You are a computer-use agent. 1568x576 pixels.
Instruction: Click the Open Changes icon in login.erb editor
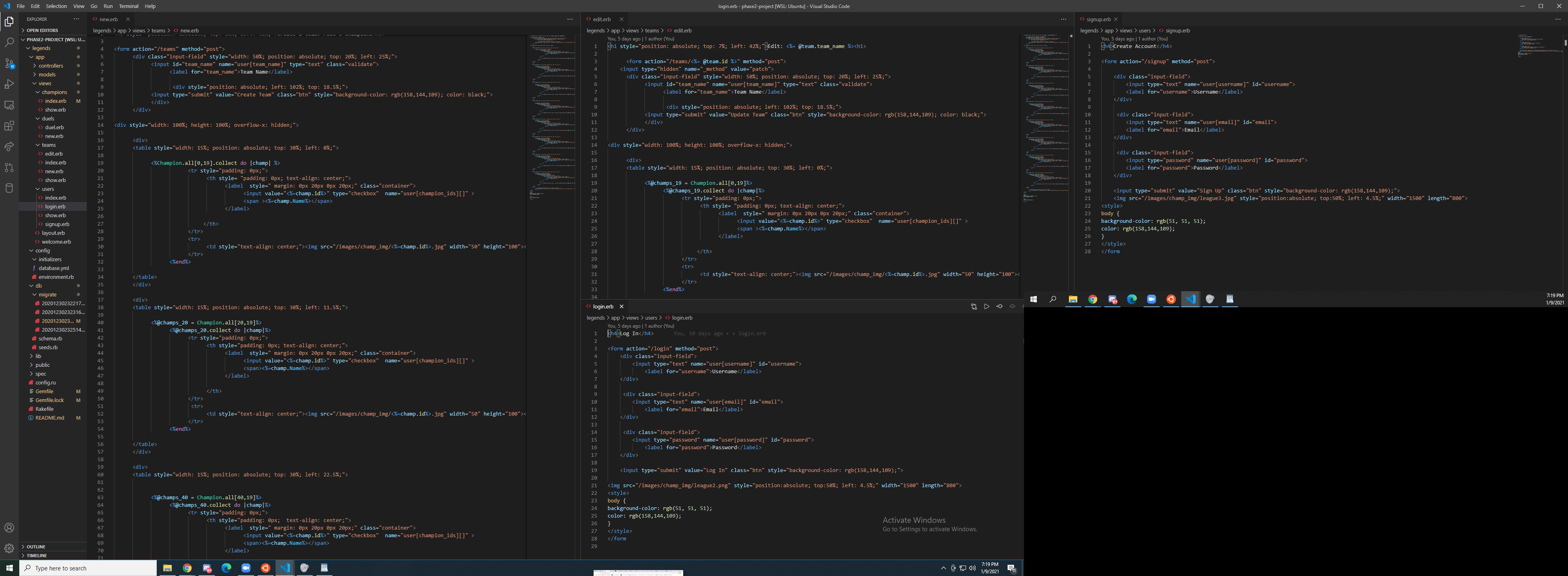coord(973,306)
